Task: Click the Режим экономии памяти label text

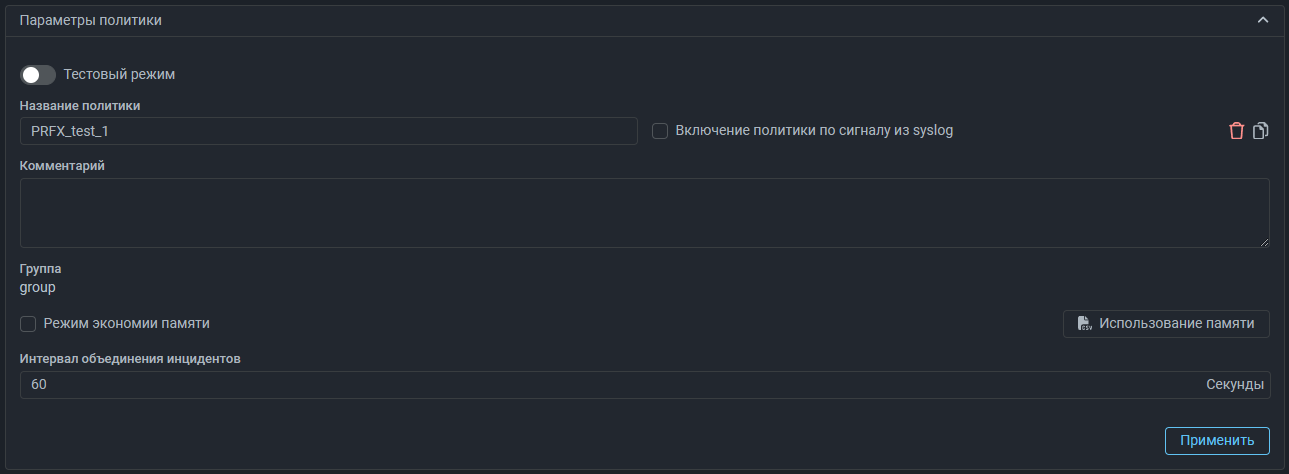Action: click(126, 323)
